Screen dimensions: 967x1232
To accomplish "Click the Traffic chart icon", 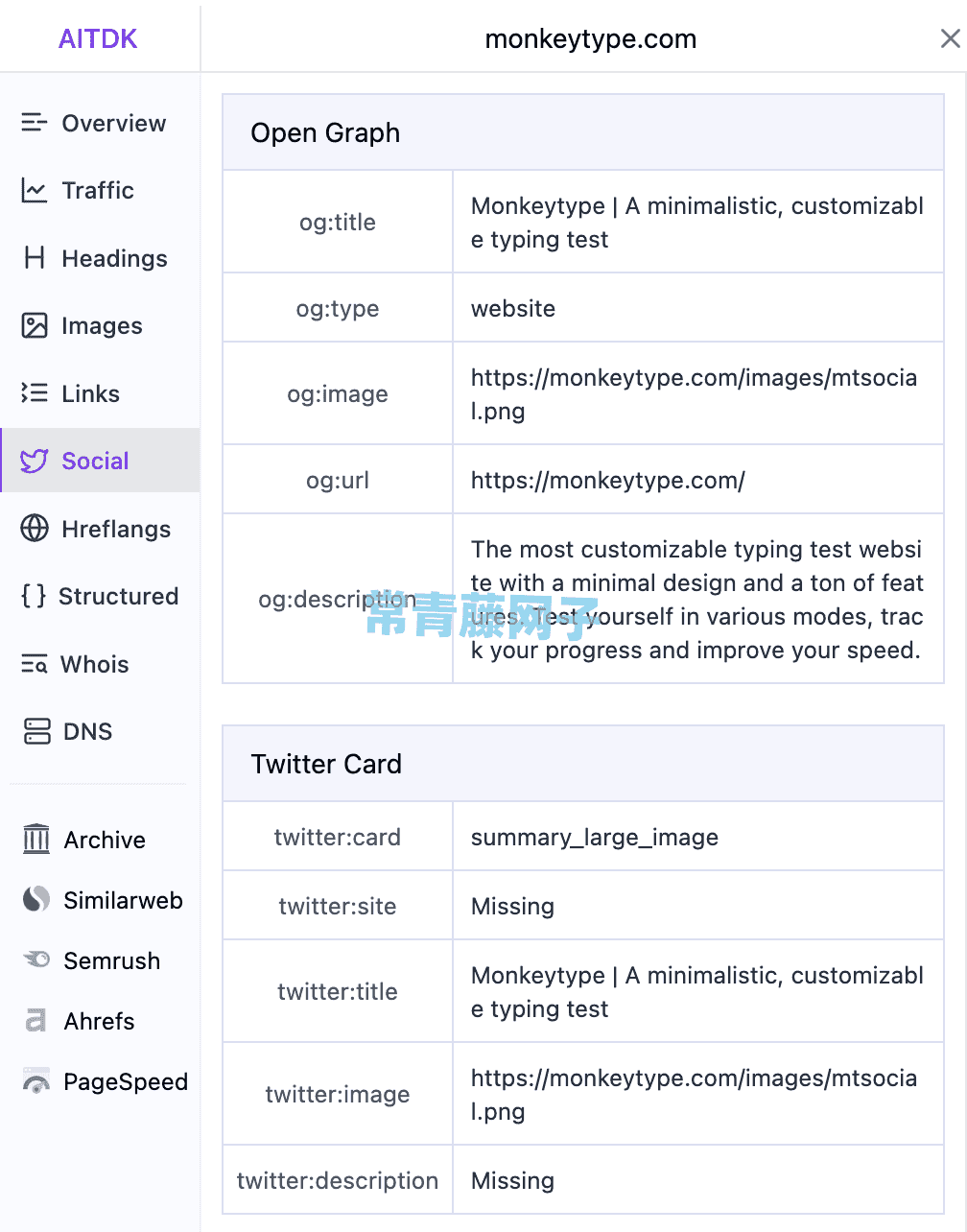I will [35, 190].
